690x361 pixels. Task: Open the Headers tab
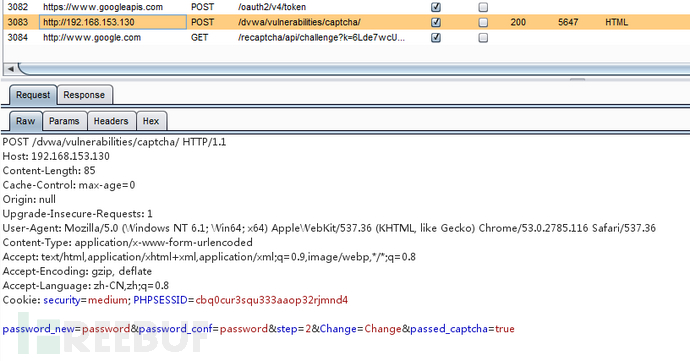point(111,121)
